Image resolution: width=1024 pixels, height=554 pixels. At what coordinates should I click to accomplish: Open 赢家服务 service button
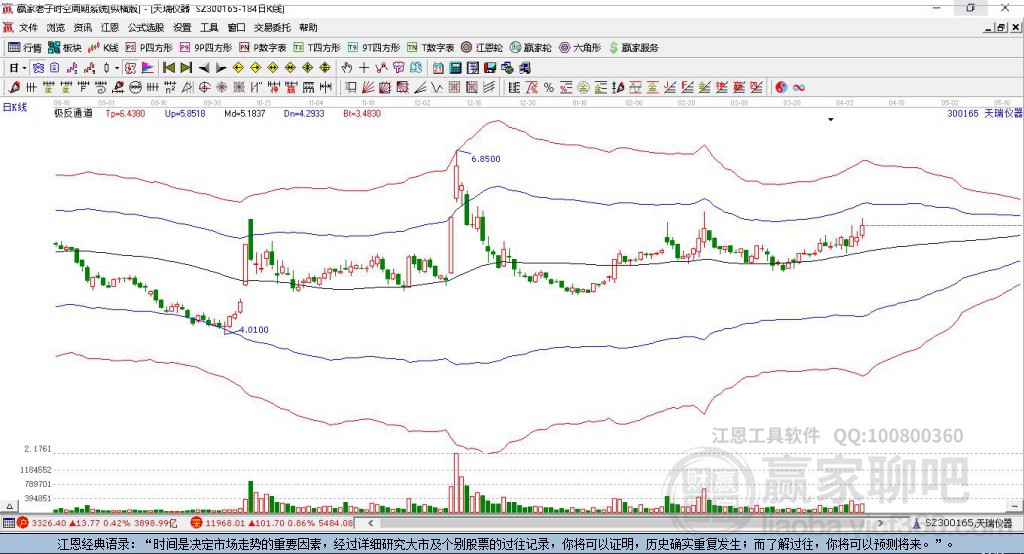pyautogui.click(x=633, y=48)
